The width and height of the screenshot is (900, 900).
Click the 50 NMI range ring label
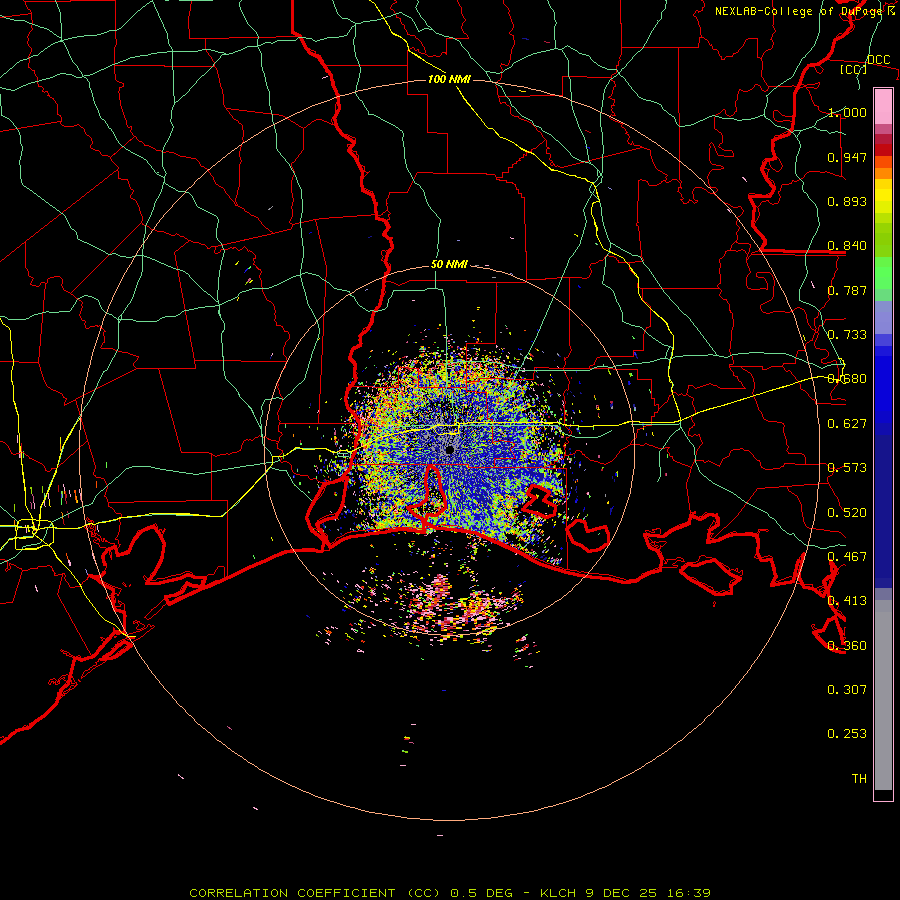pyautogui.click(x=449, y=264)
